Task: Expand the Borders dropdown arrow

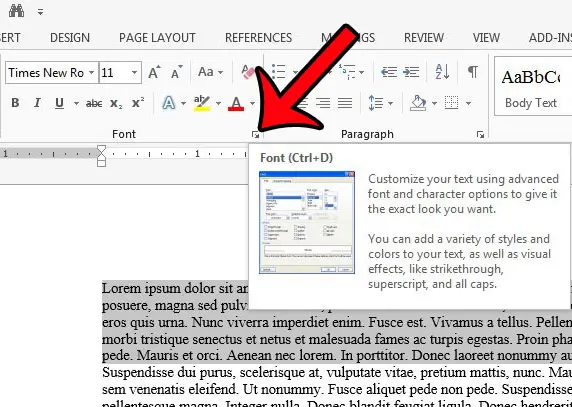Action: pyautogui.click(x=468, y=104)
